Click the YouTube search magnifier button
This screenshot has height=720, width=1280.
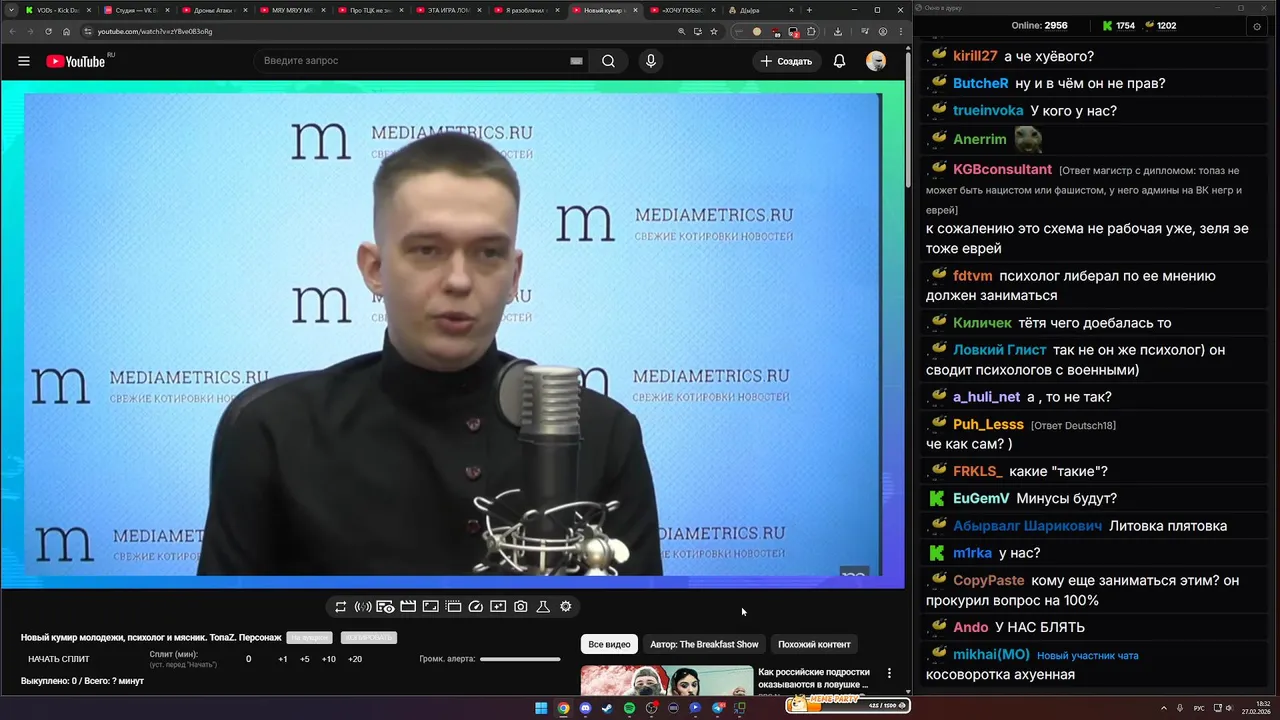pyautogui.click(x=608, y=61)
